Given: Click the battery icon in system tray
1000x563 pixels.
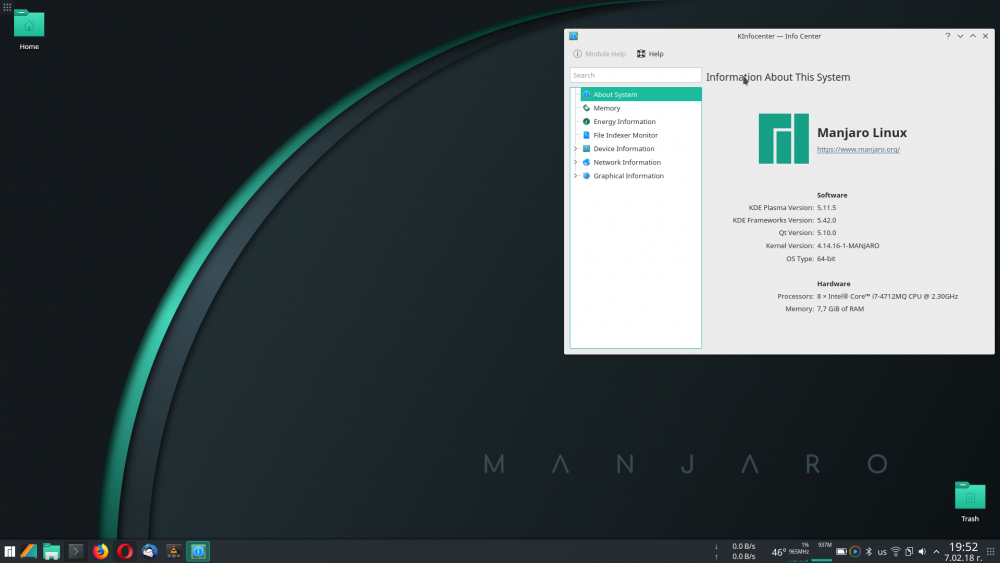Looking at the screenshot, I should 841,552.
